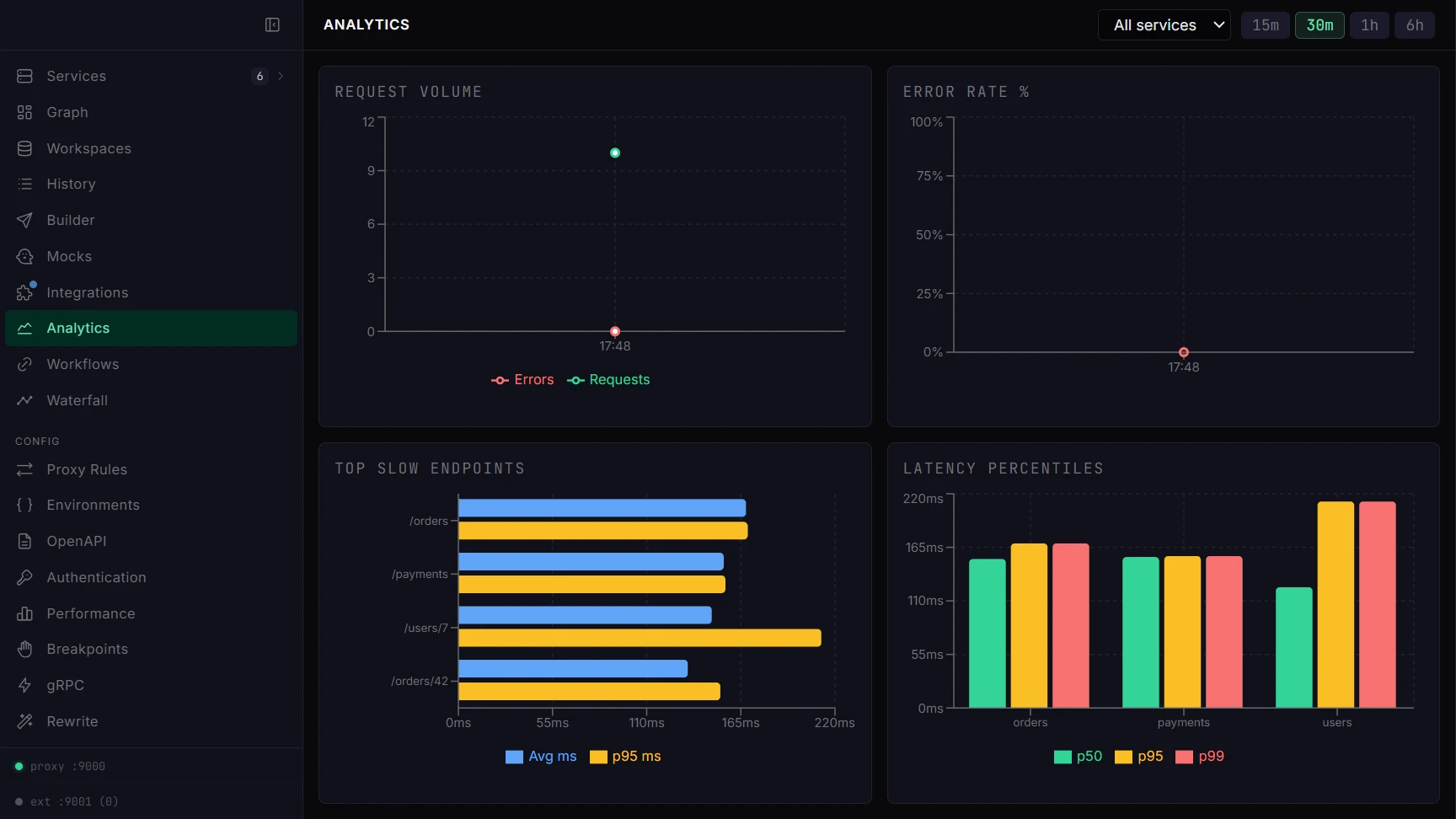Expand the Services chevron arrow
This screenshot has height=819, width=1456.
point(281,76)
